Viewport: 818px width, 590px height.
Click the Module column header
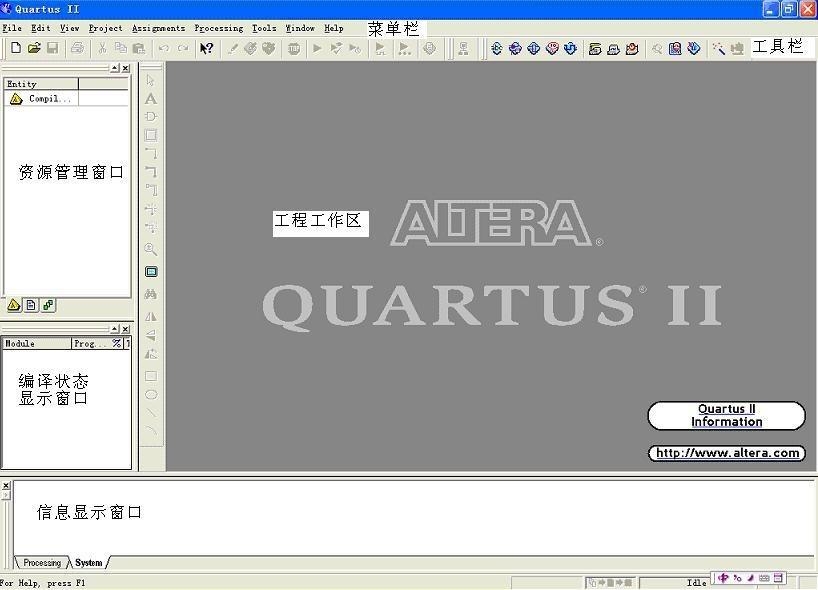click(x=37, y=344)
